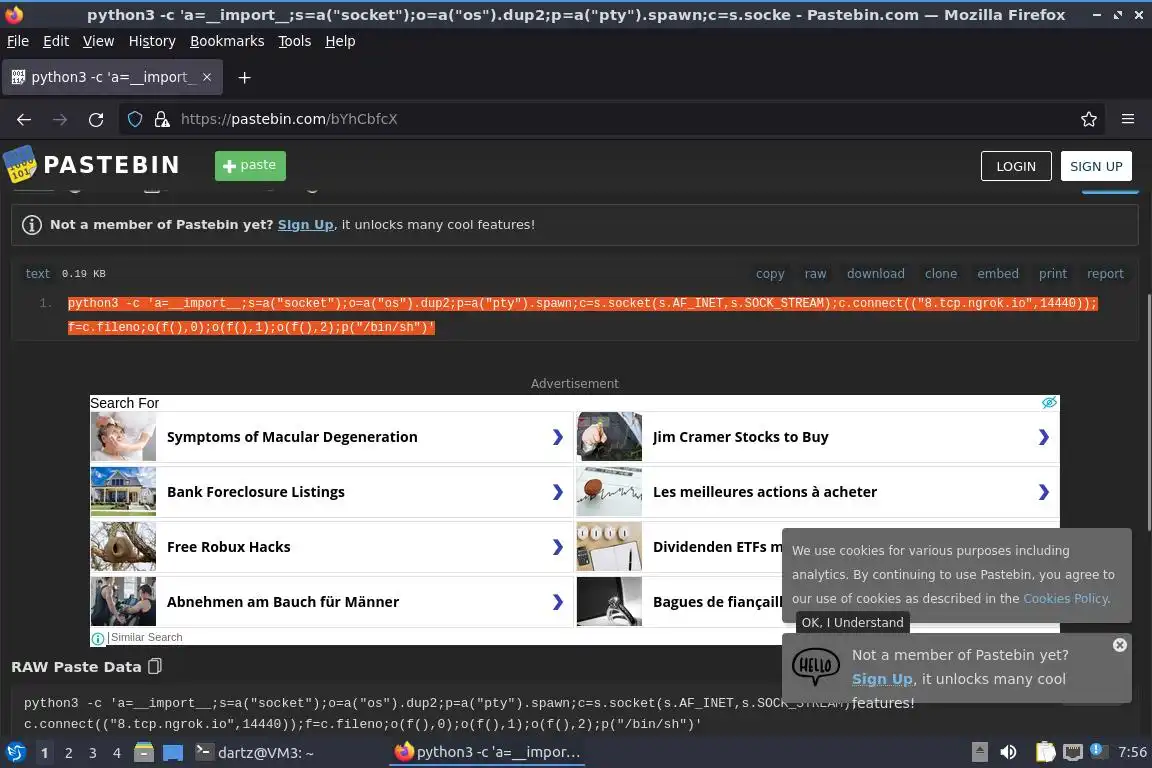Viewport: 1152px width, 768px height.
Task: Open the dartz@VM3 terminal taskbar item
Action: (255, 753)
